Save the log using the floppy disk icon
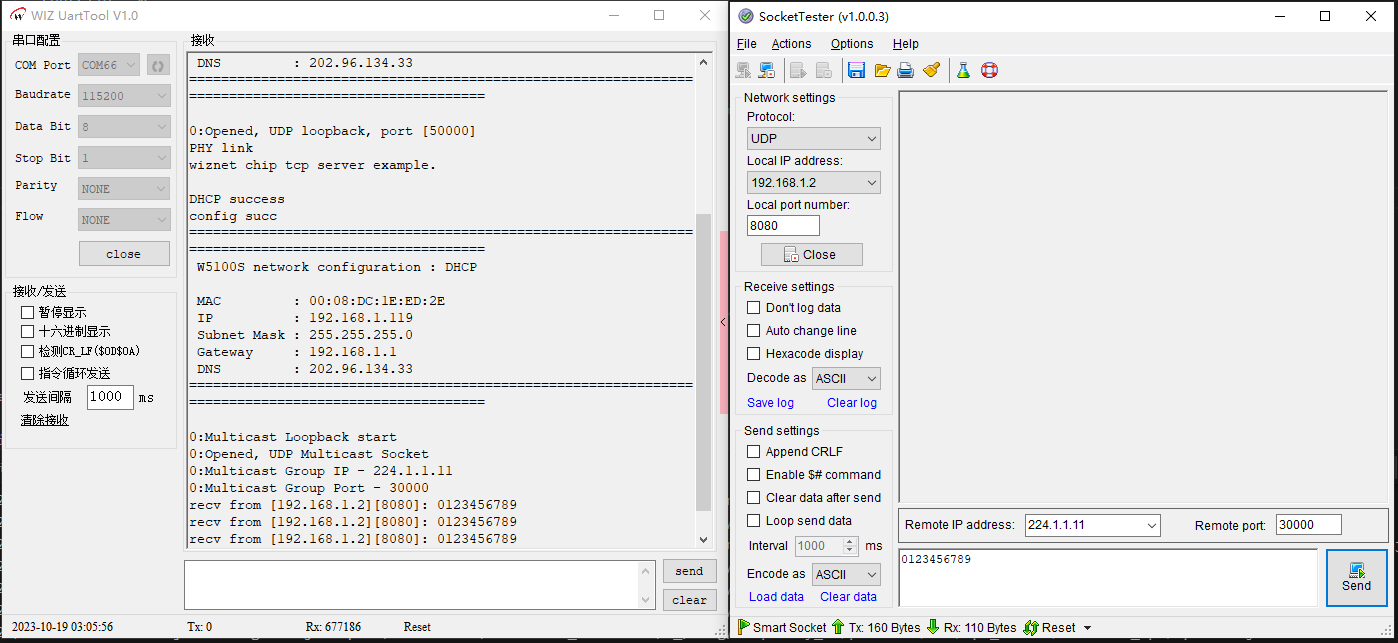The image size is (1398, 643). tap(856, 70)
